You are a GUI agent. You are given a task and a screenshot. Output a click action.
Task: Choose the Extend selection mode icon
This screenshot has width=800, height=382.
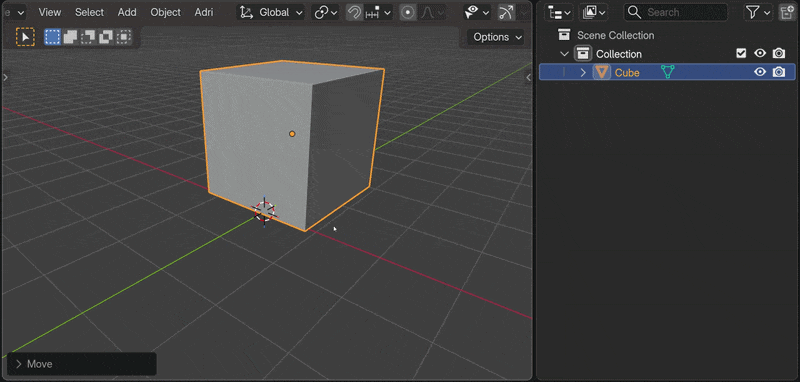70,37
